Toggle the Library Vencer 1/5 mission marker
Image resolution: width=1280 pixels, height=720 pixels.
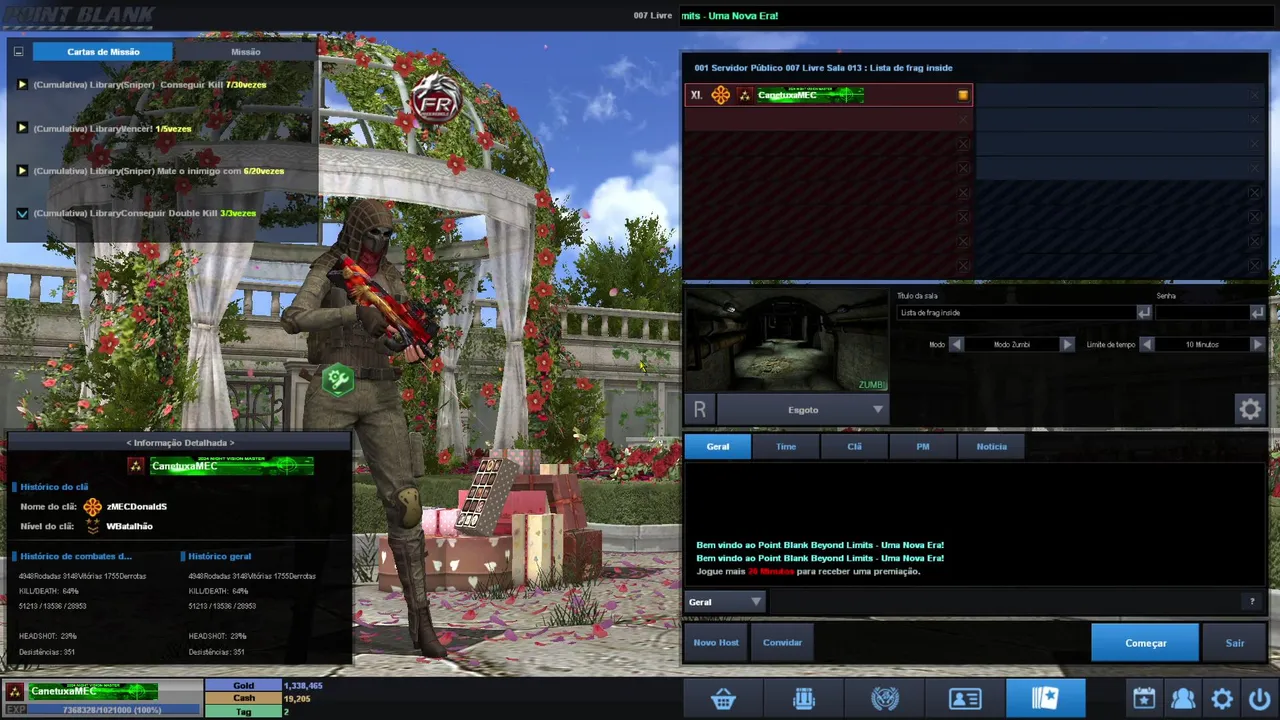click(22, 128)
